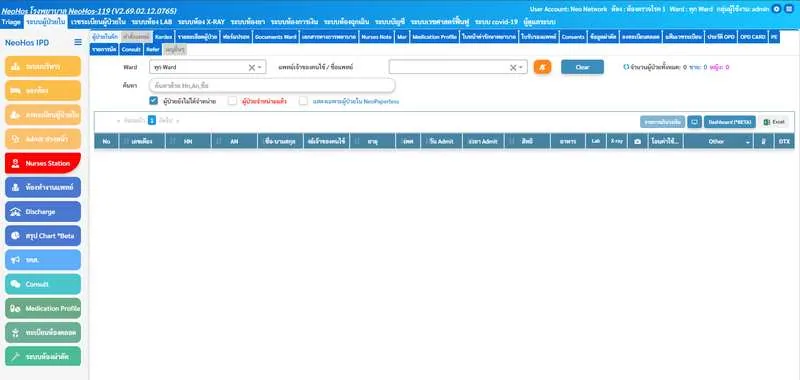The height and width of the screenshot is (380, 800).
Task: Click the X-ray column header
Action: coord(617,141)
